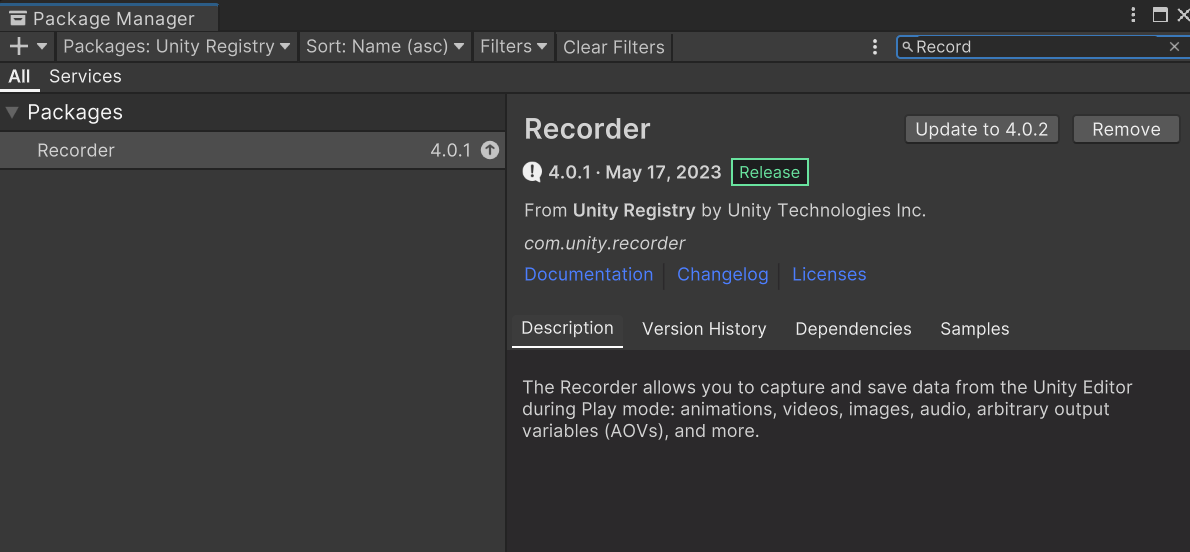Click the update-available arrow icon on Recorder
1190x552 pixels.
click(x=490, y=150)
